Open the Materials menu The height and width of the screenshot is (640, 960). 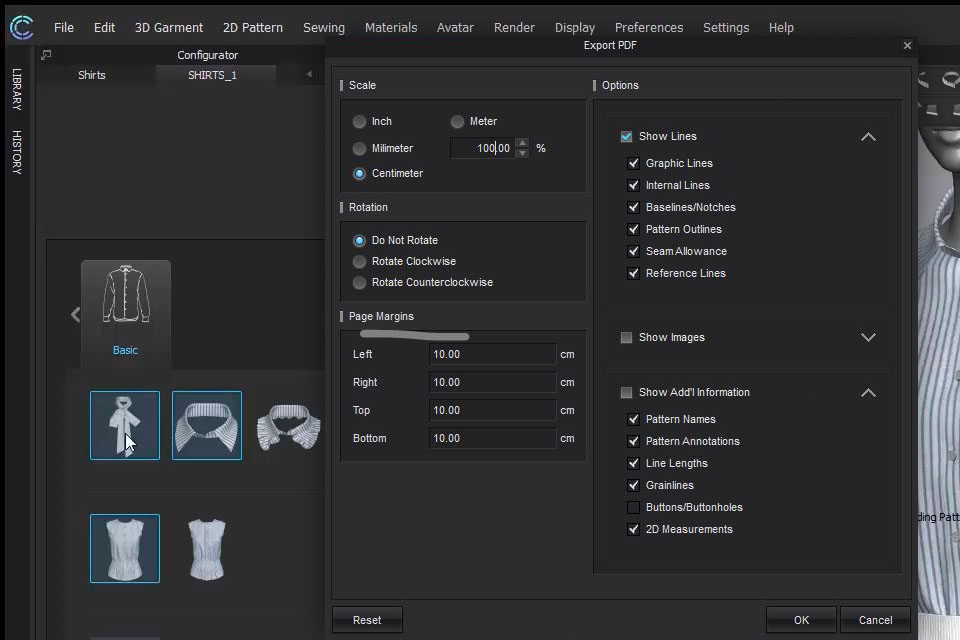391,28
